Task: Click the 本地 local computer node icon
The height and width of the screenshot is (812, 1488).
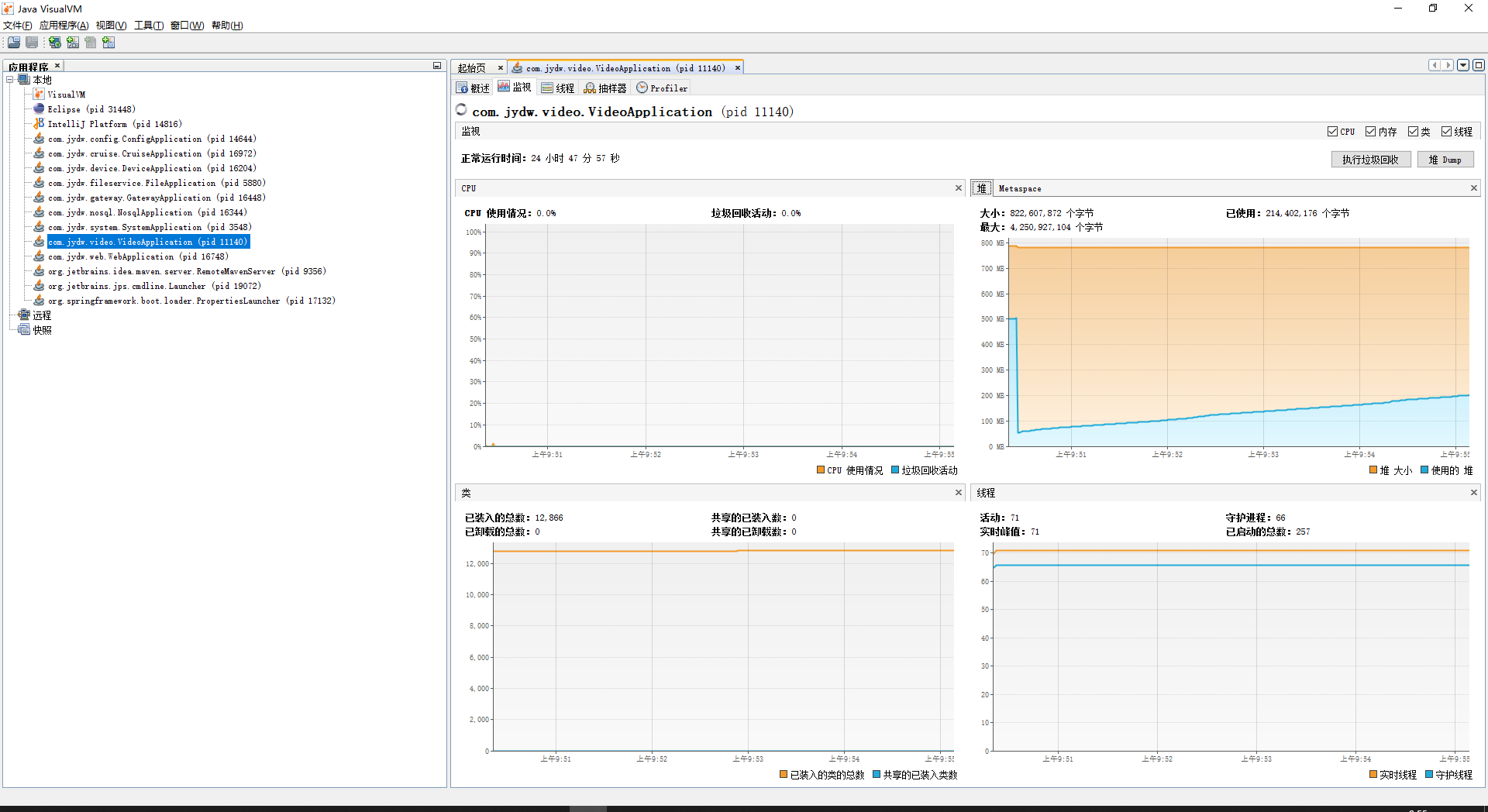Action: point(24,80)
